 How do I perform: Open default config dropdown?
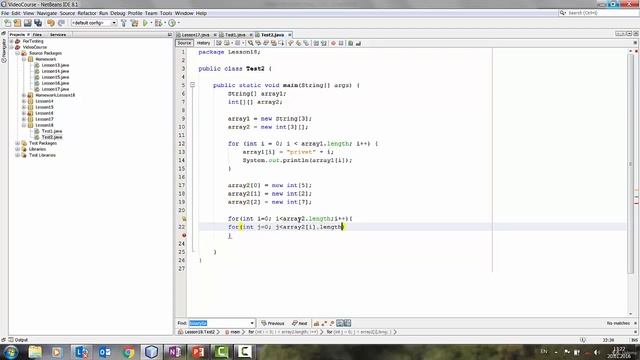[x=114, y=23]
